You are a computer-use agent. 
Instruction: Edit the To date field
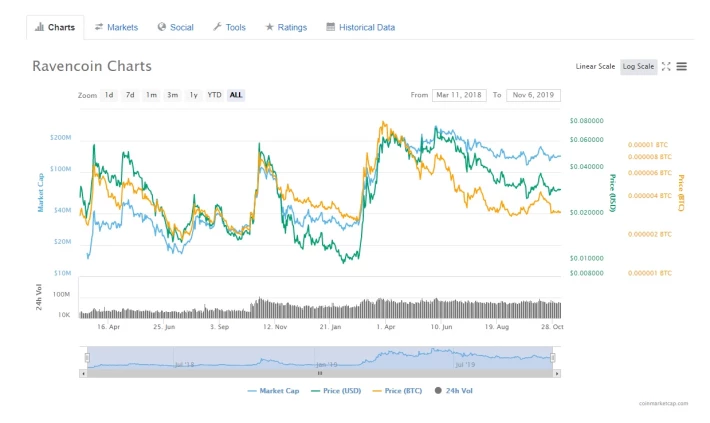533,95
